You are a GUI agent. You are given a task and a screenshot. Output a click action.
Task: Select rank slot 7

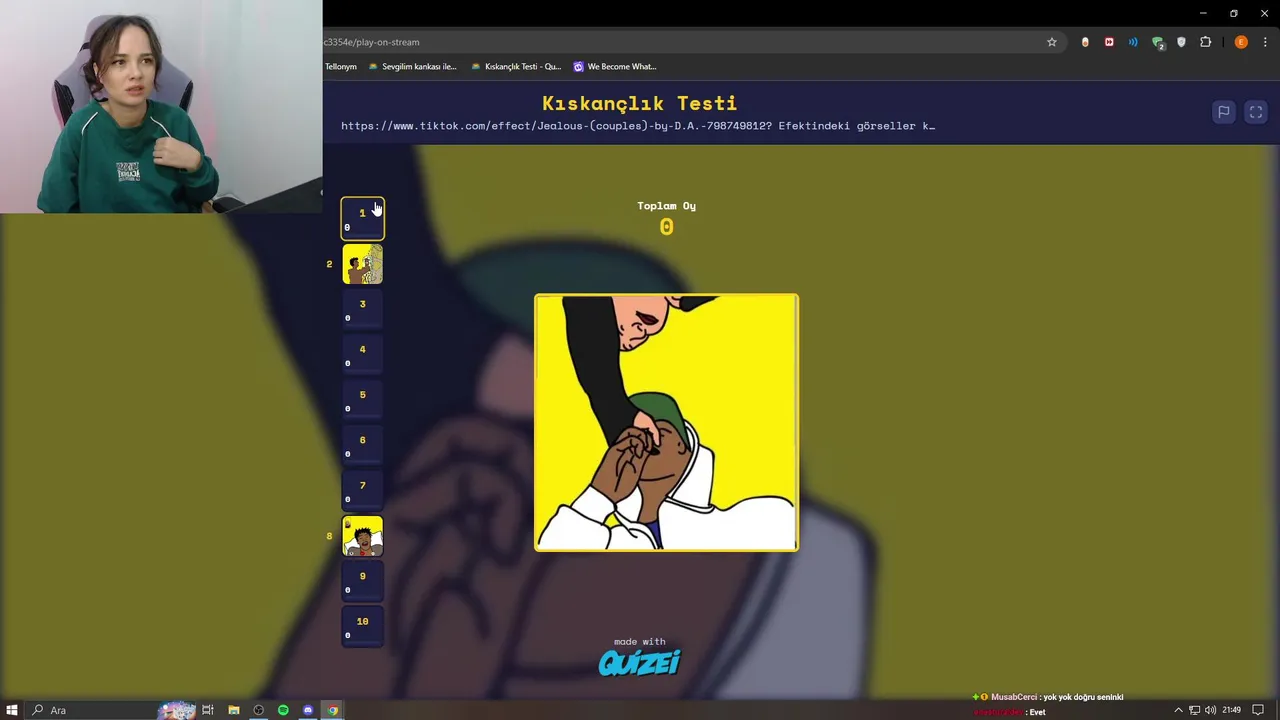click(362, 491)
